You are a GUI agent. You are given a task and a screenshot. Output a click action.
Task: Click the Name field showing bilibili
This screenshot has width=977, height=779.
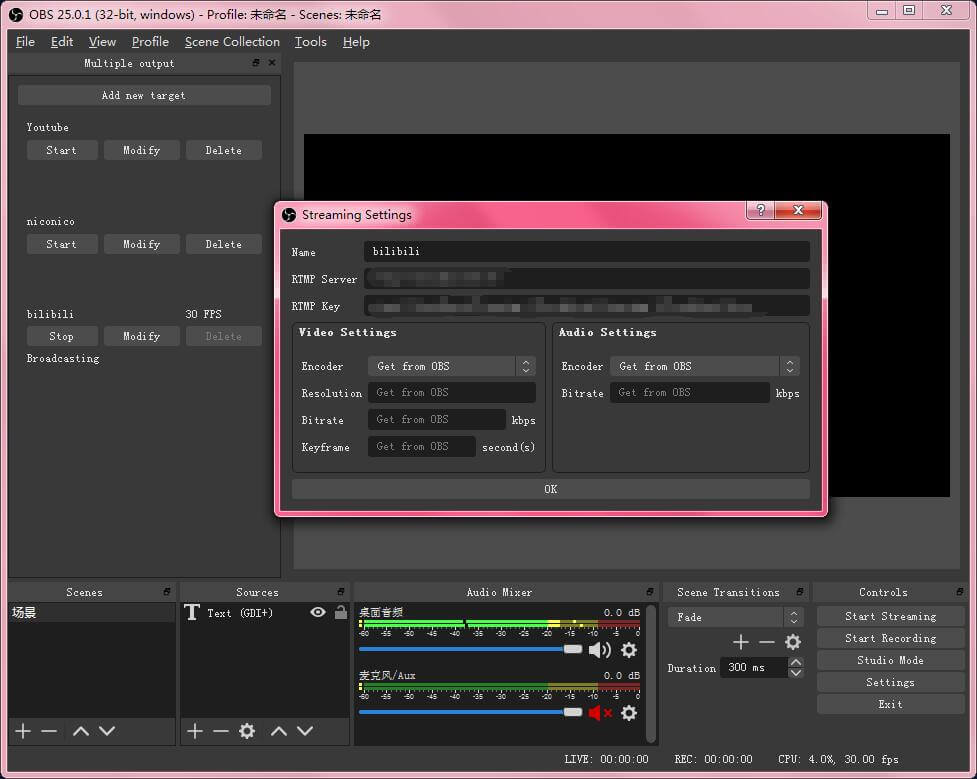587,251
